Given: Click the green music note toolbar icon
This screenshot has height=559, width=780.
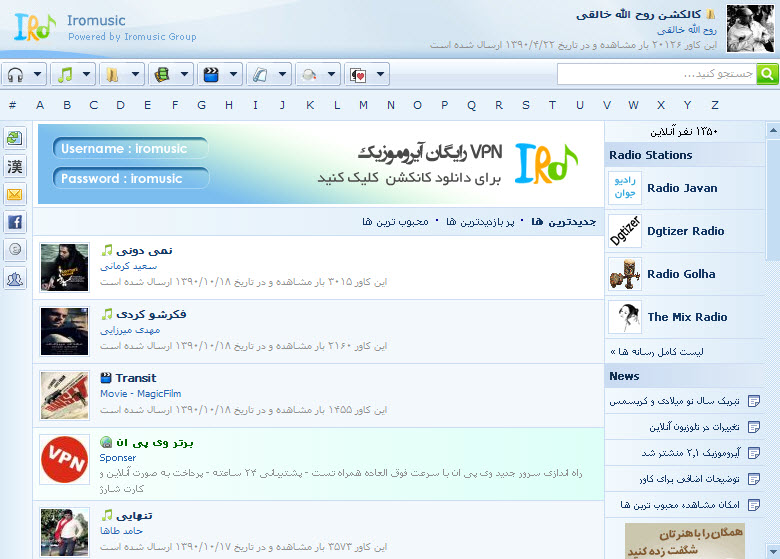Looking at the screenshot, I should coord(65,75).
